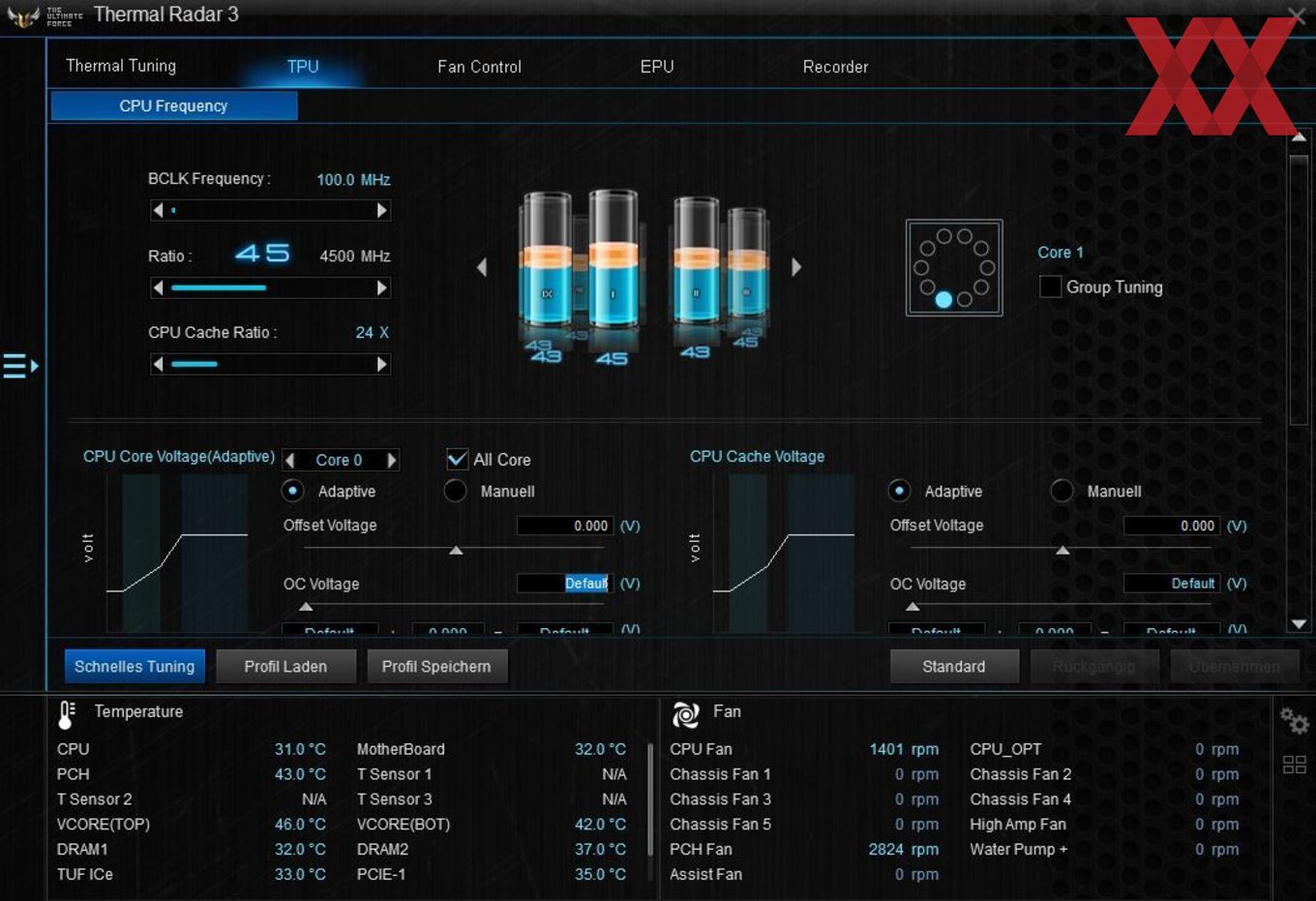Select Adaptive for CPU Cache Voltage
Screen dimensions: 1316x901
[x=899, y=491]
